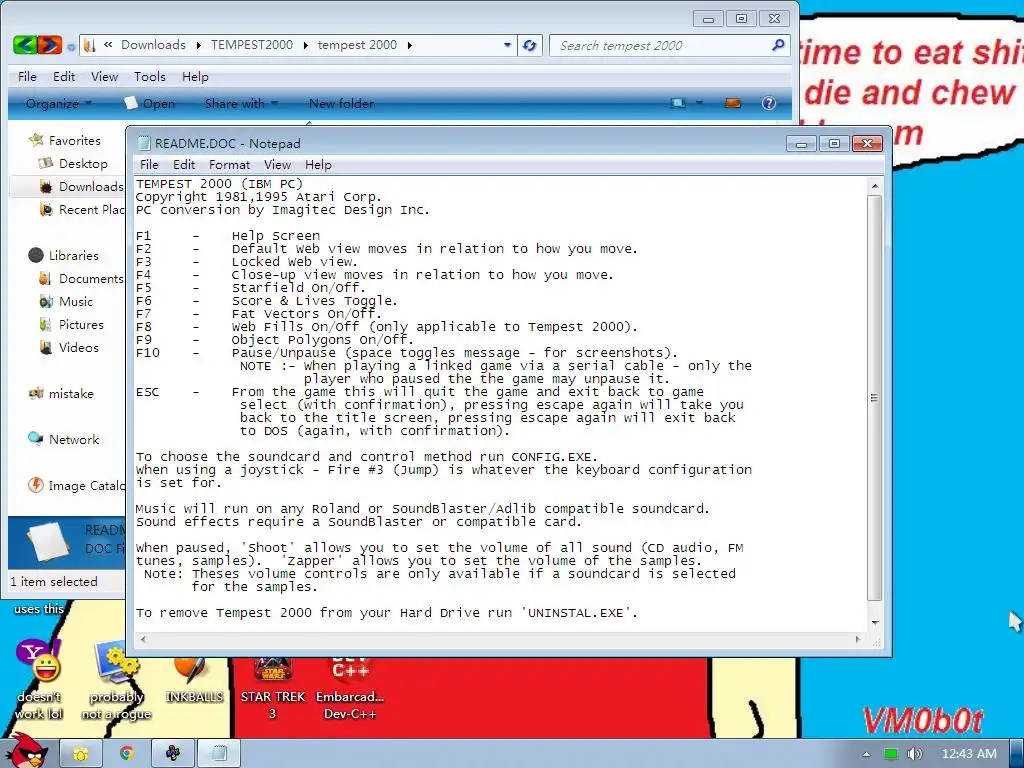
Task: Expand address bar history dropdown
Action: click(507, 45)
